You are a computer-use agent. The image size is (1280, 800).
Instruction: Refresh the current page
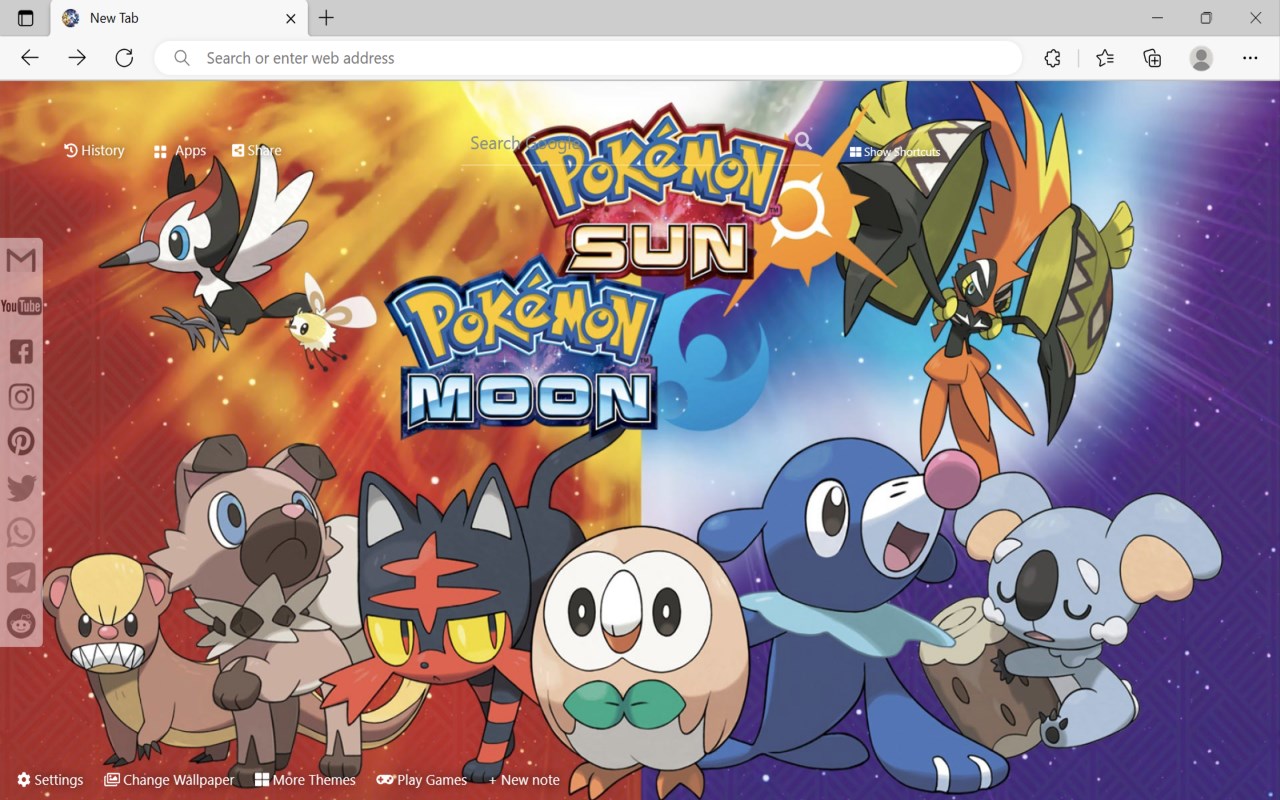coord(124,58)
